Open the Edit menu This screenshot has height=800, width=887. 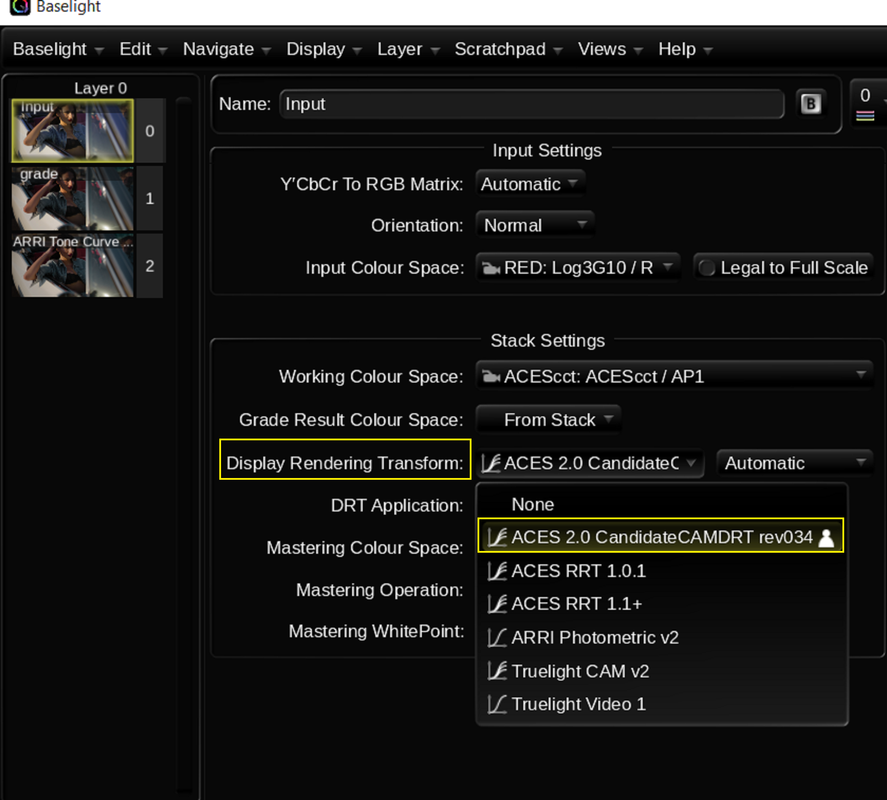[143, 49]
